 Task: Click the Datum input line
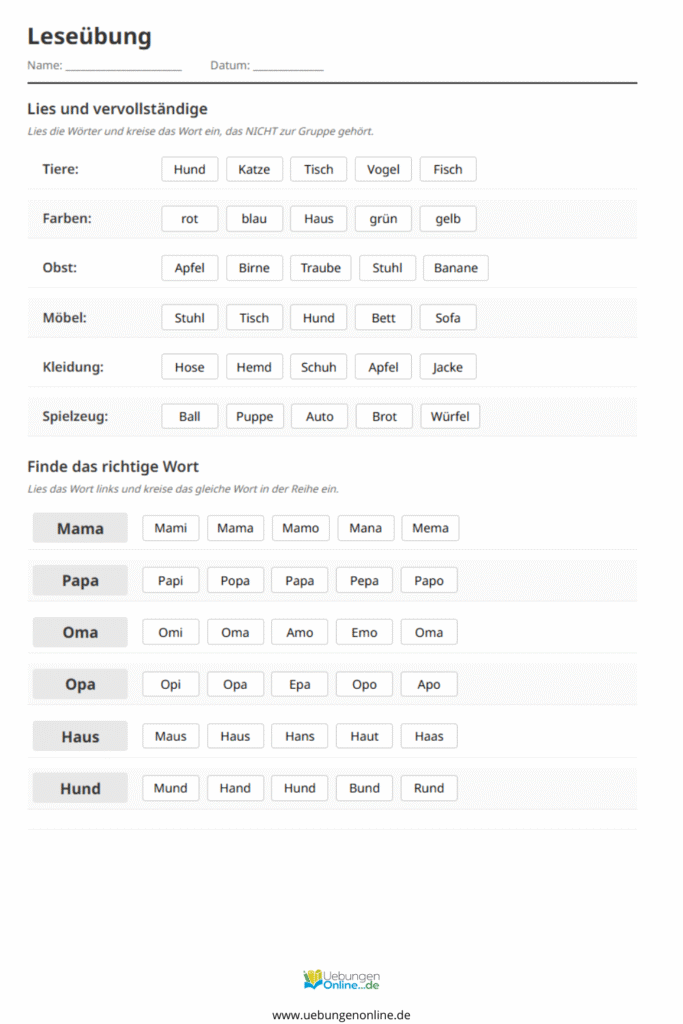pos(288,67)
